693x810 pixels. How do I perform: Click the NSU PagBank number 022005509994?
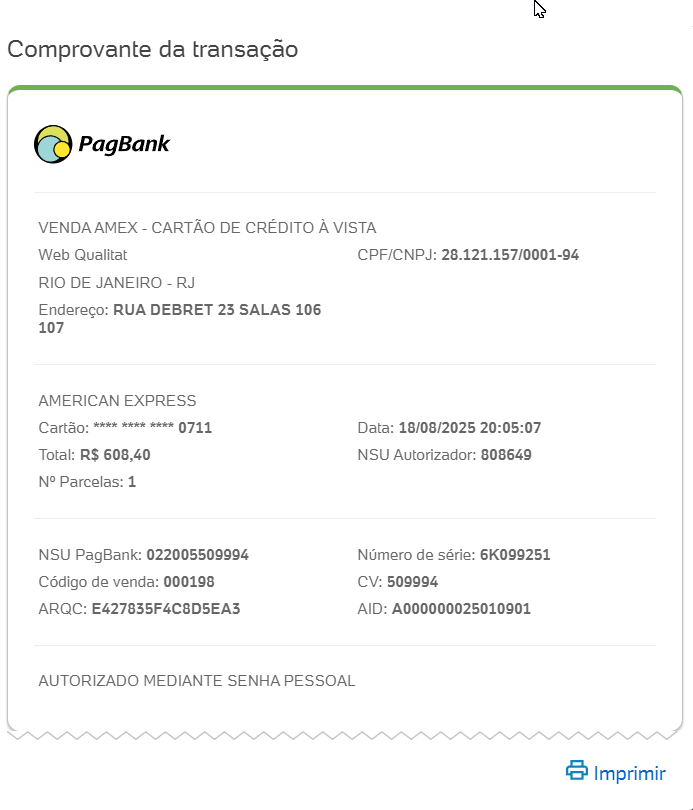point(197,555)
